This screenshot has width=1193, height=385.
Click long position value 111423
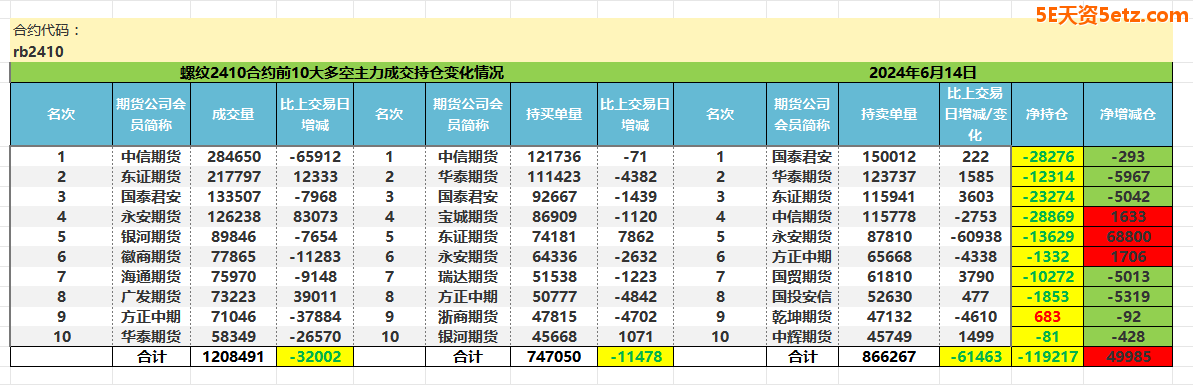point(554,177)
